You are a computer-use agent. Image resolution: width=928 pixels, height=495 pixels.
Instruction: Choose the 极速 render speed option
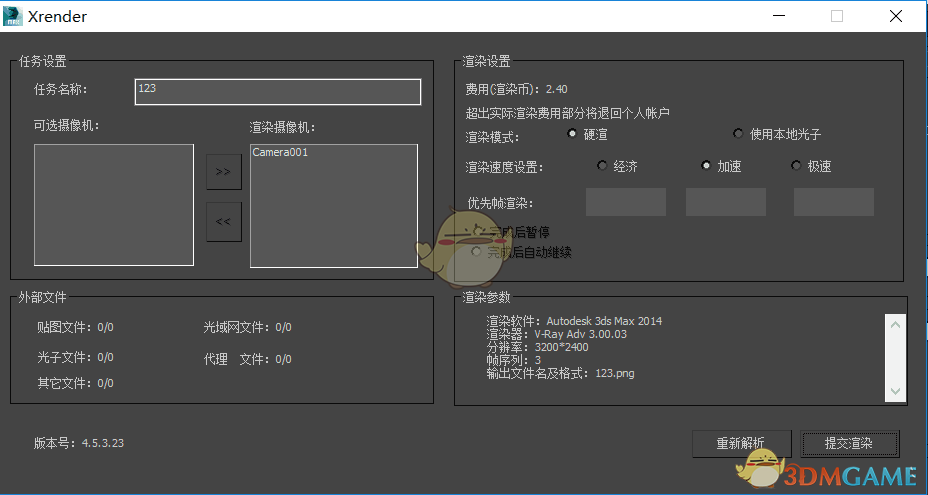(796, 165)
